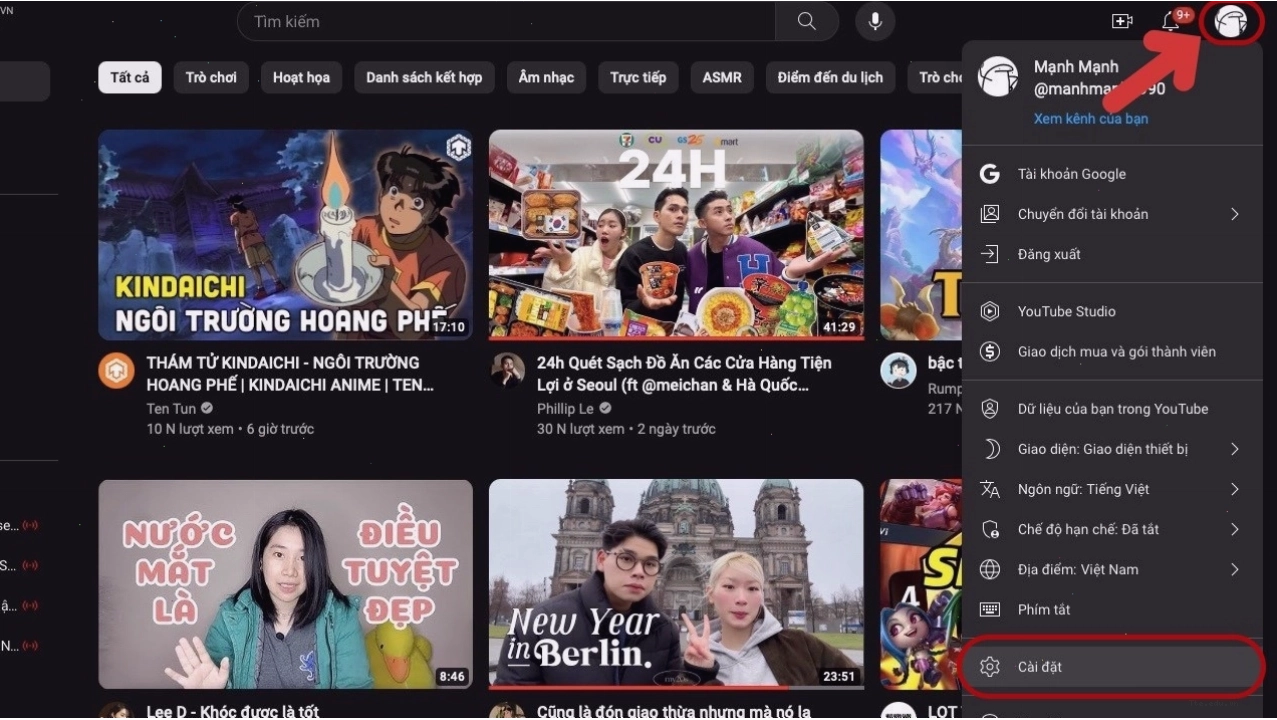Open Phím tắt menu entry

click(1112, 609)
